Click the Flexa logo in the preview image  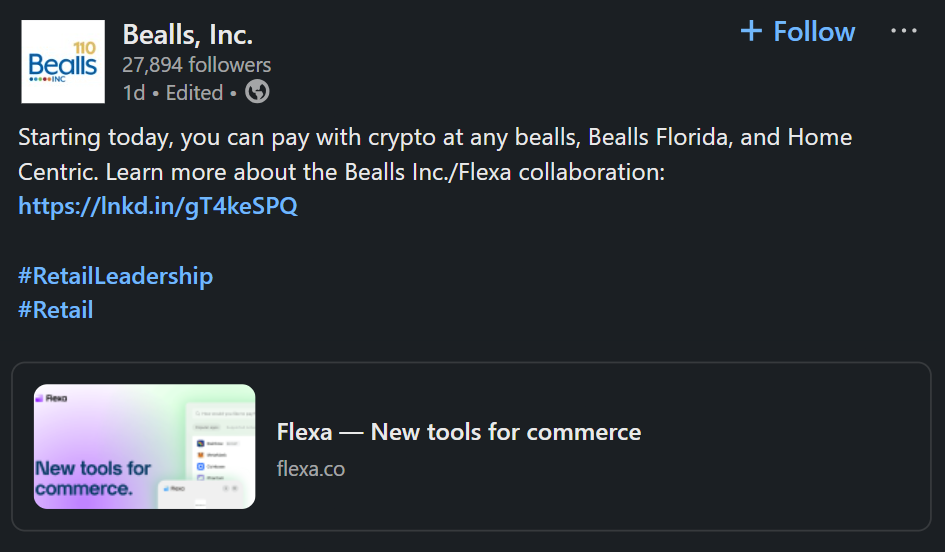[52, 398]
